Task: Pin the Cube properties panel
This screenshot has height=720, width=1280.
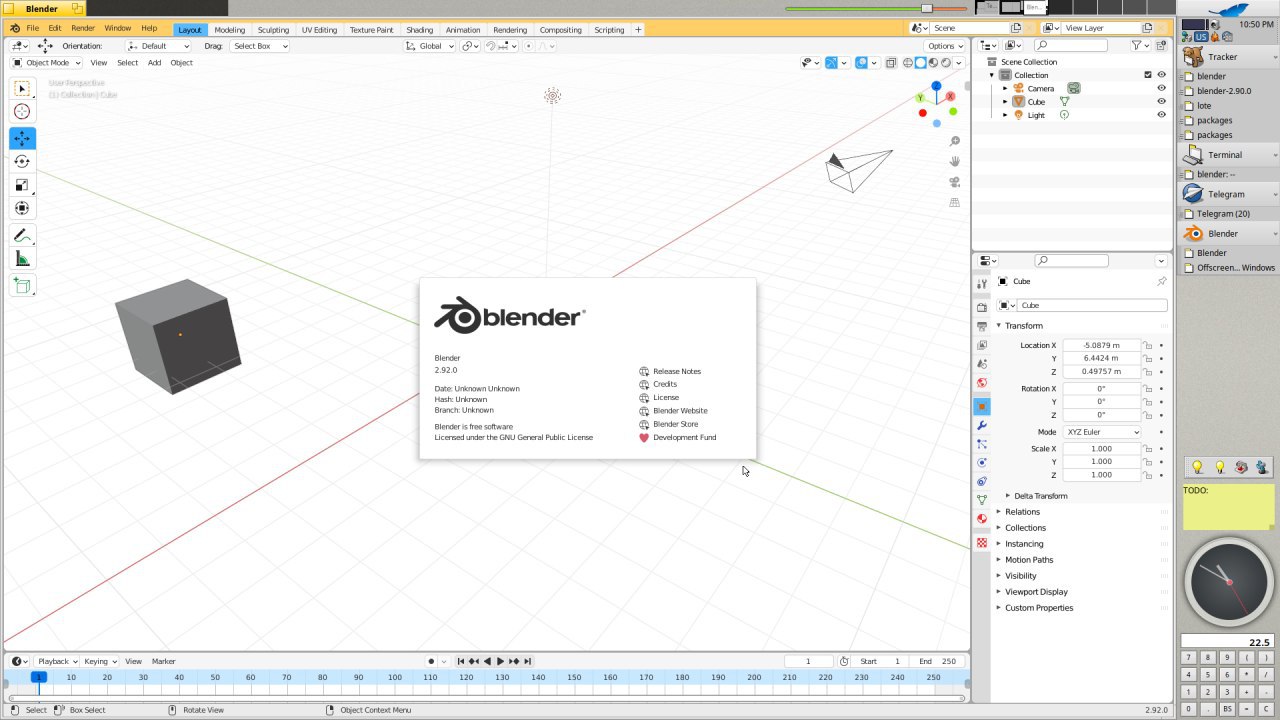Action: point(1161,282)
